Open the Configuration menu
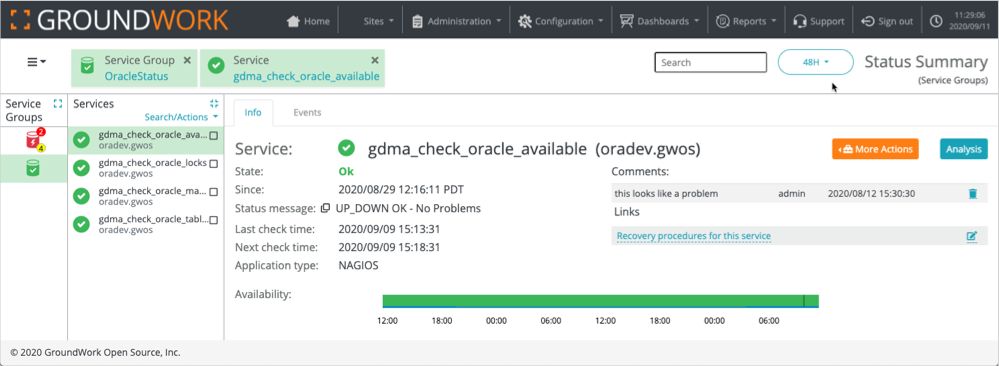 [x=561, y=21]
